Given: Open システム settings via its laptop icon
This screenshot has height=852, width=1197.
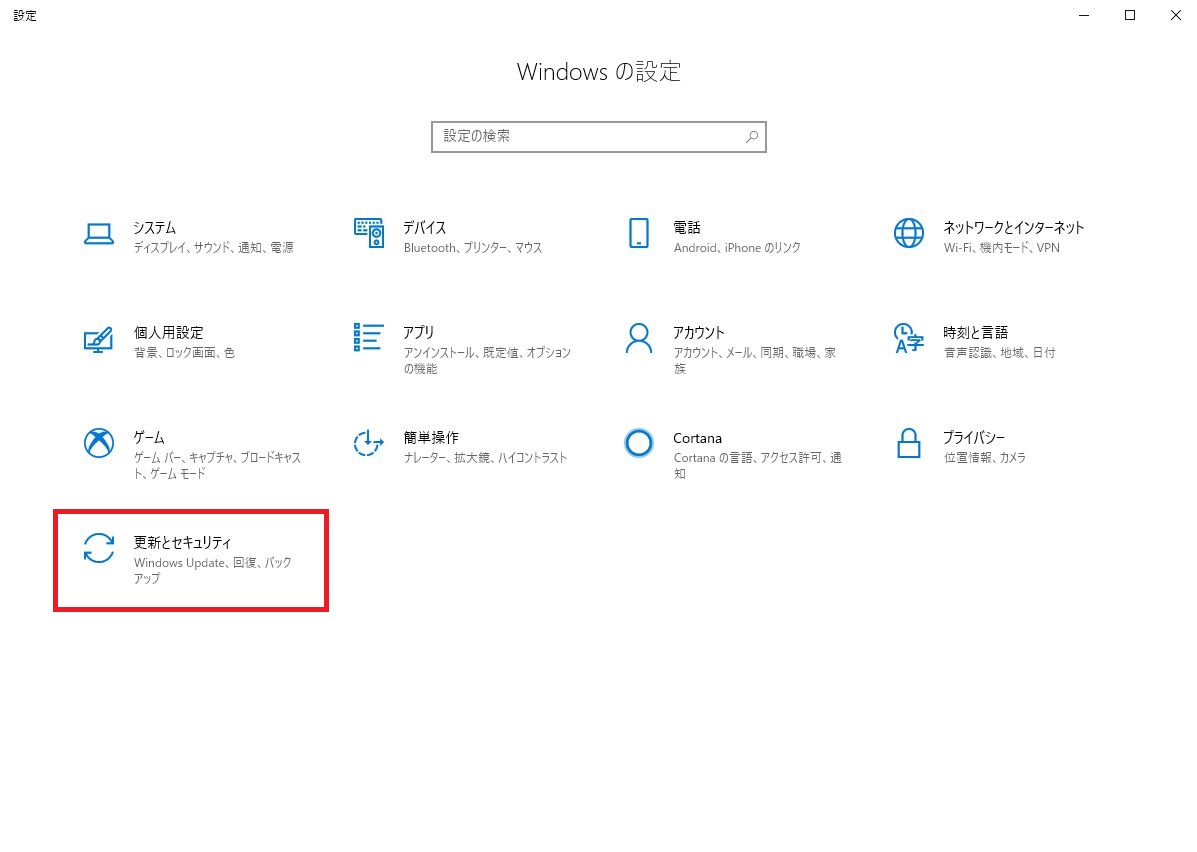Looking at the screenshot, I should coord(98,232).
